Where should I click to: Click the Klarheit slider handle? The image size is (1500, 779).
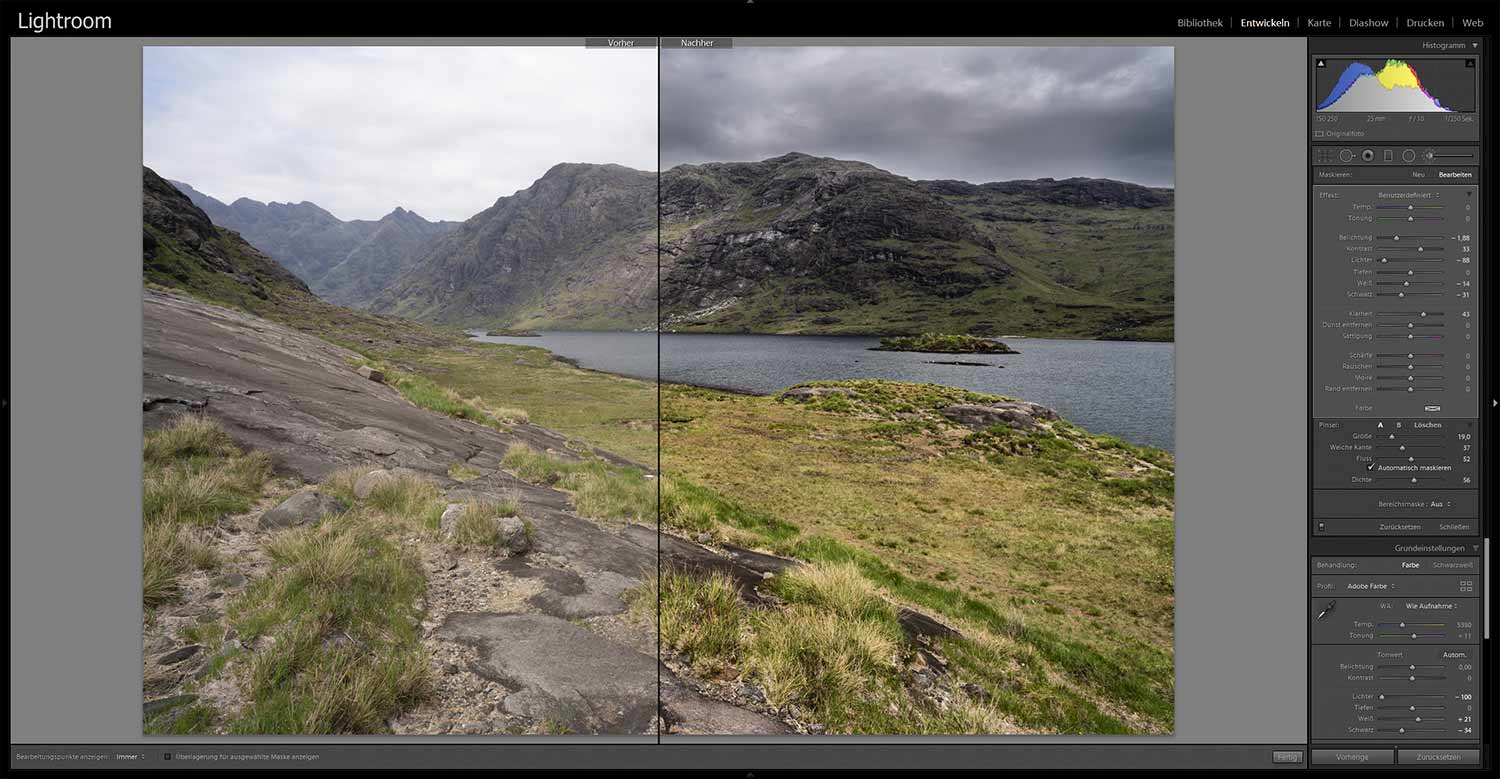tap(1424, 314)
